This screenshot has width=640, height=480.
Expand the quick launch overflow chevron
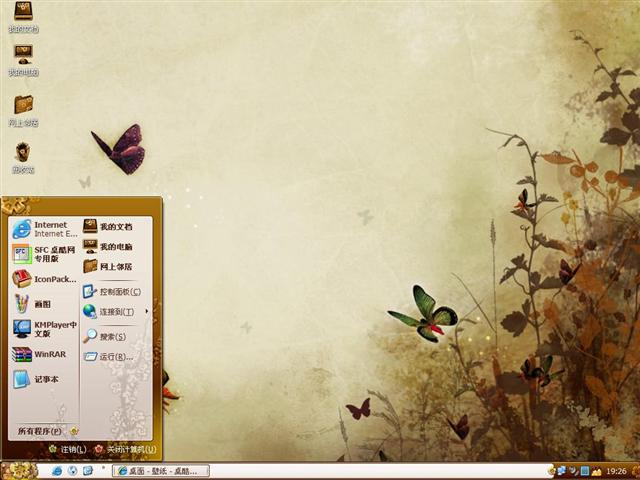pyautogui.click(x=103, y=467)
